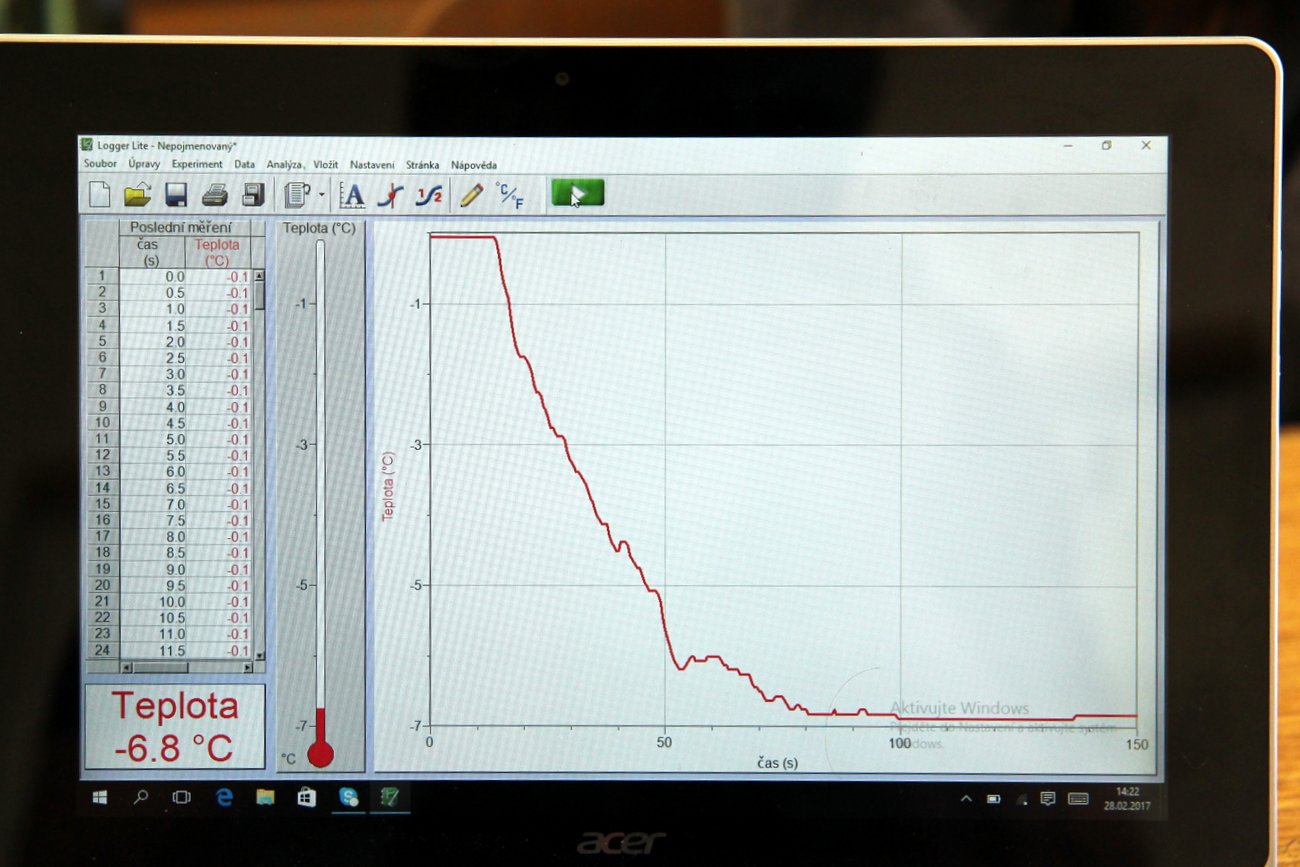Click the Autoscale graph icon
The width and height of the screenshot is (1300, 867).
pos(352,195)
